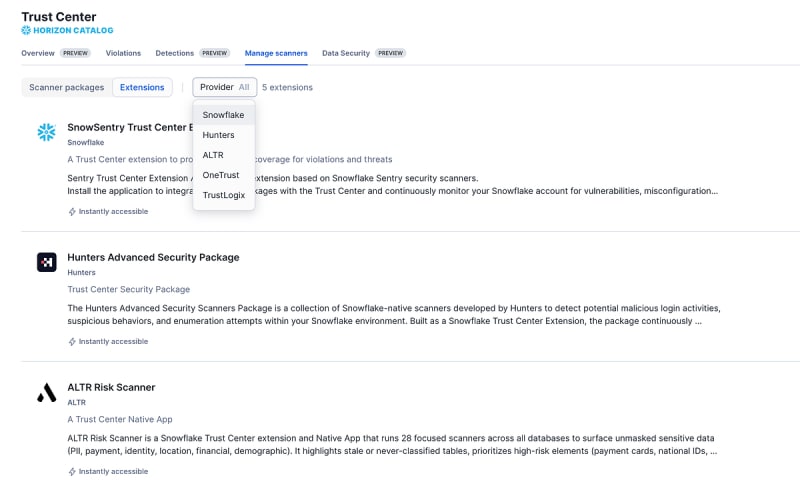Switch to the Scanner packages toggle
The image size is (800, 488).
(x=66, y=87)
